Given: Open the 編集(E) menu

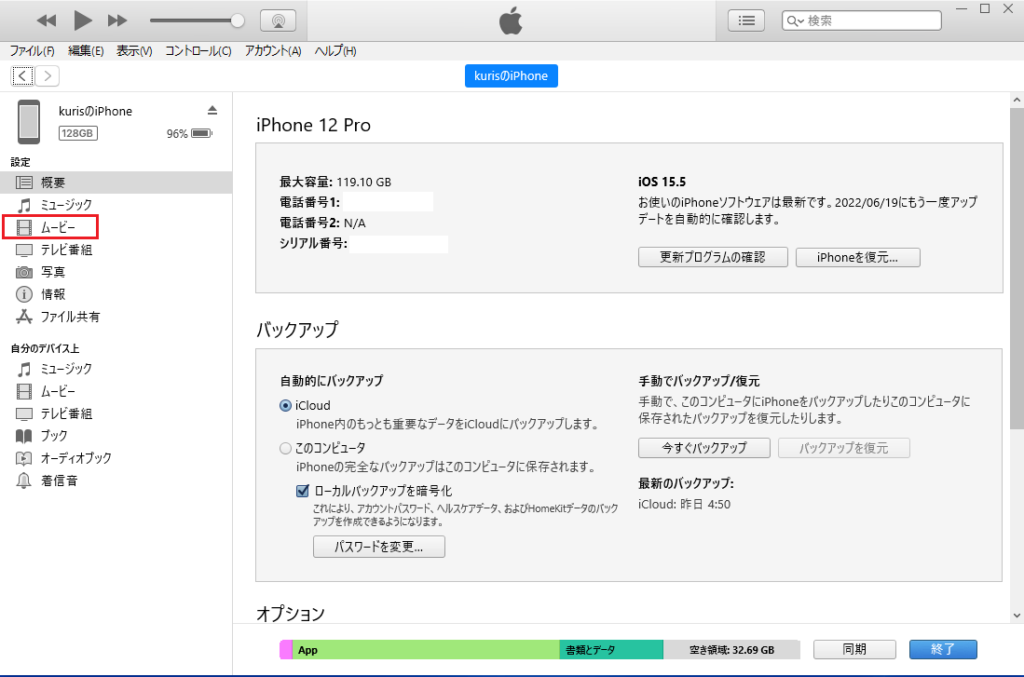Looking at the screenshot, I should pyautogui.click(x=86, y=51).
